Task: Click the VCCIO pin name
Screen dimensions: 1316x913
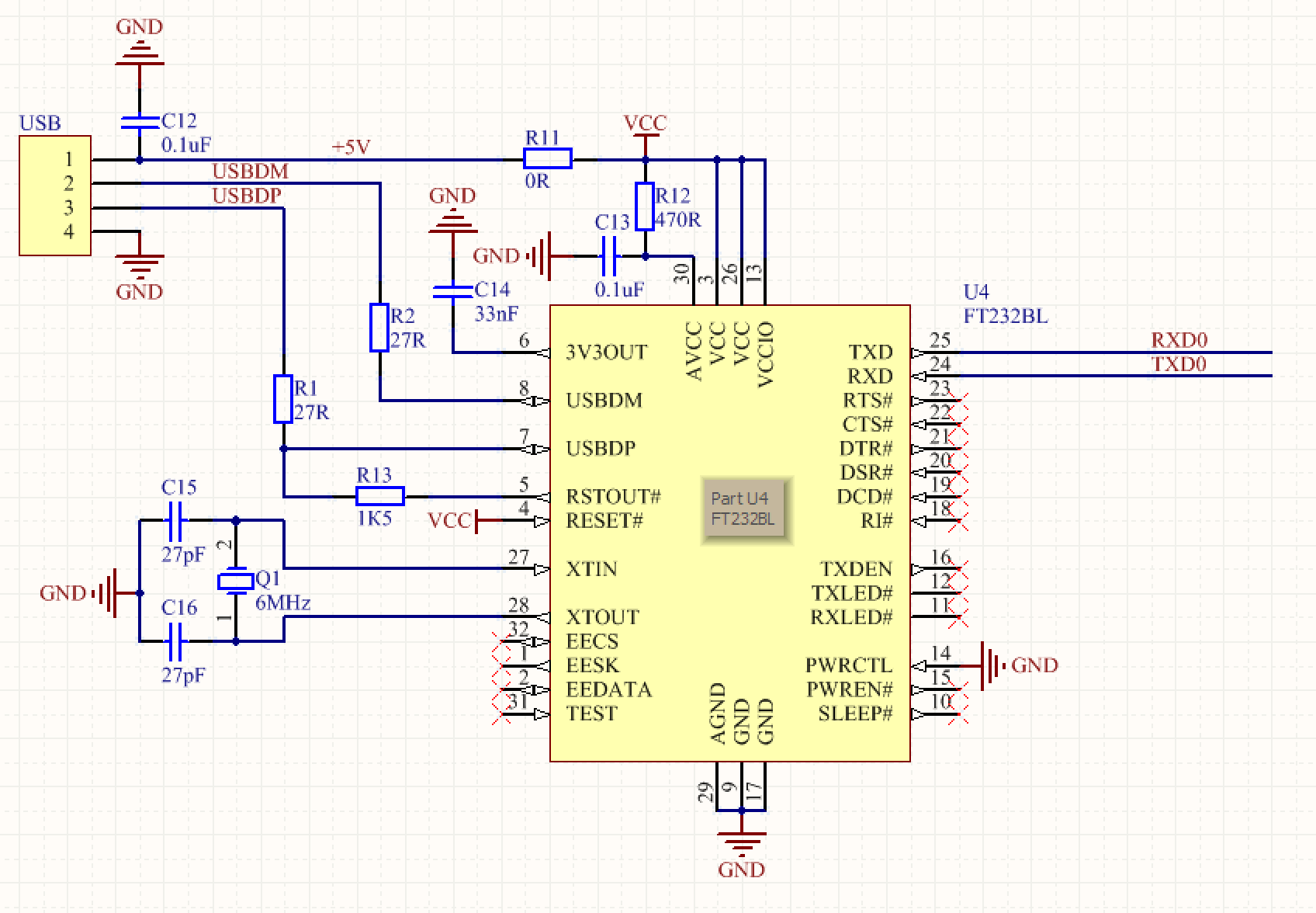Action: tap(766, 353)
